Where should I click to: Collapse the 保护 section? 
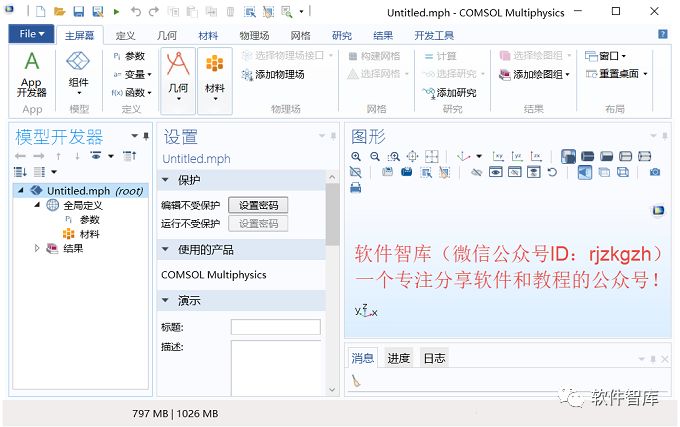coord(165,179)
